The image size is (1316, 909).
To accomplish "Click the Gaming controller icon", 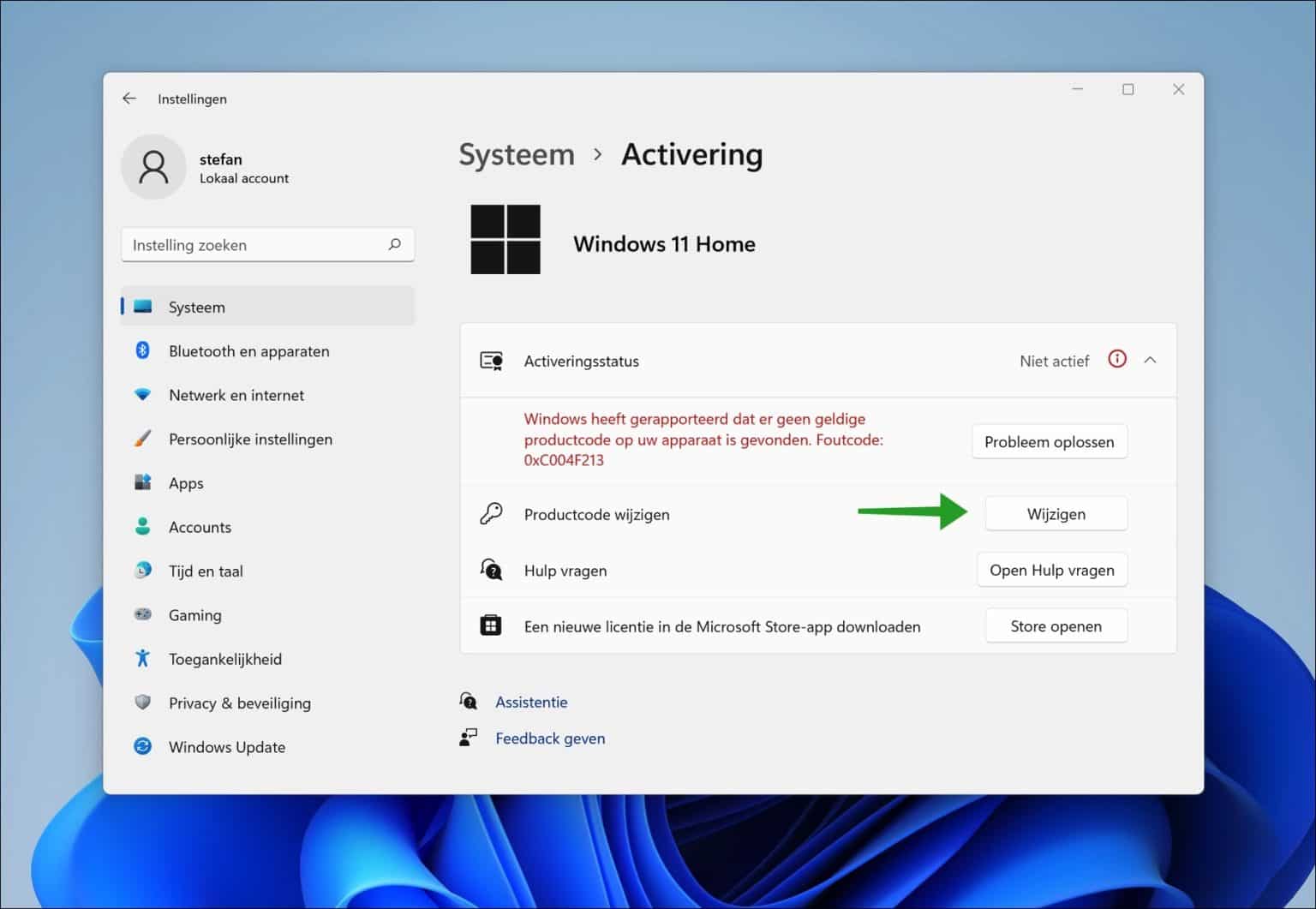I will coord(143,614).
